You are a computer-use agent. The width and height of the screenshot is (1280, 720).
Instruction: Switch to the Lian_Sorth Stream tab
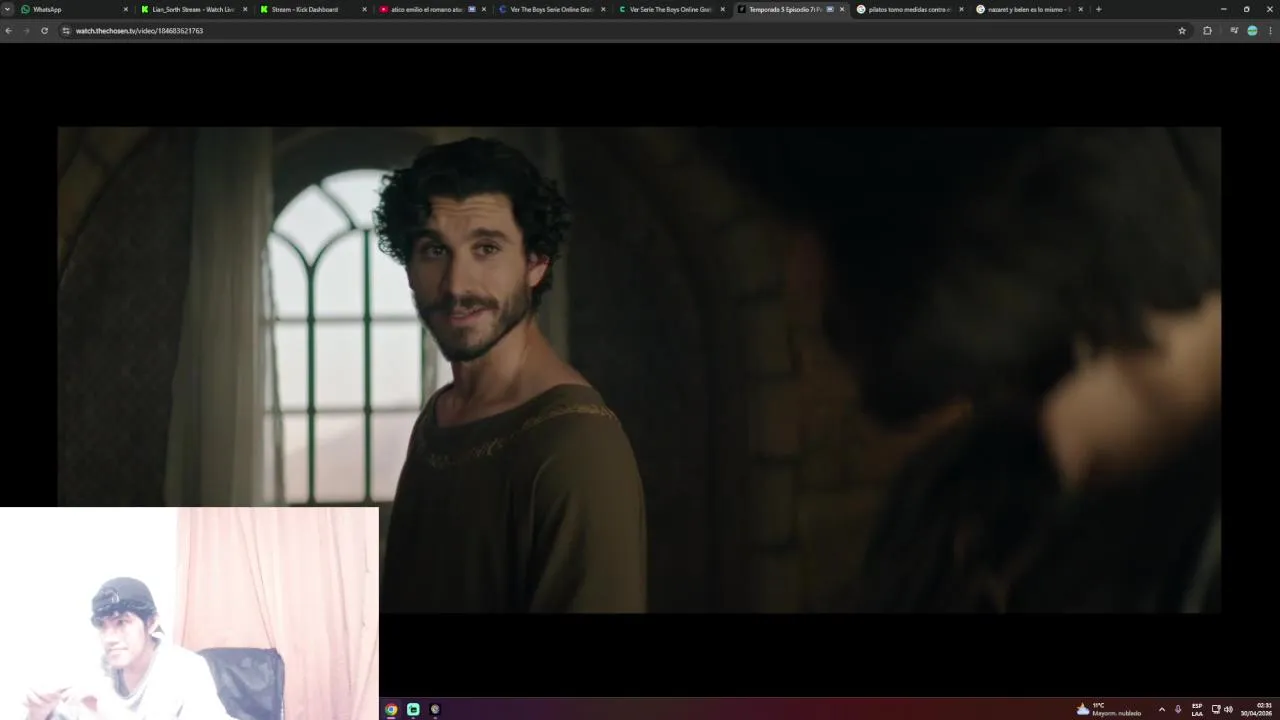click(x=194, y=9)
